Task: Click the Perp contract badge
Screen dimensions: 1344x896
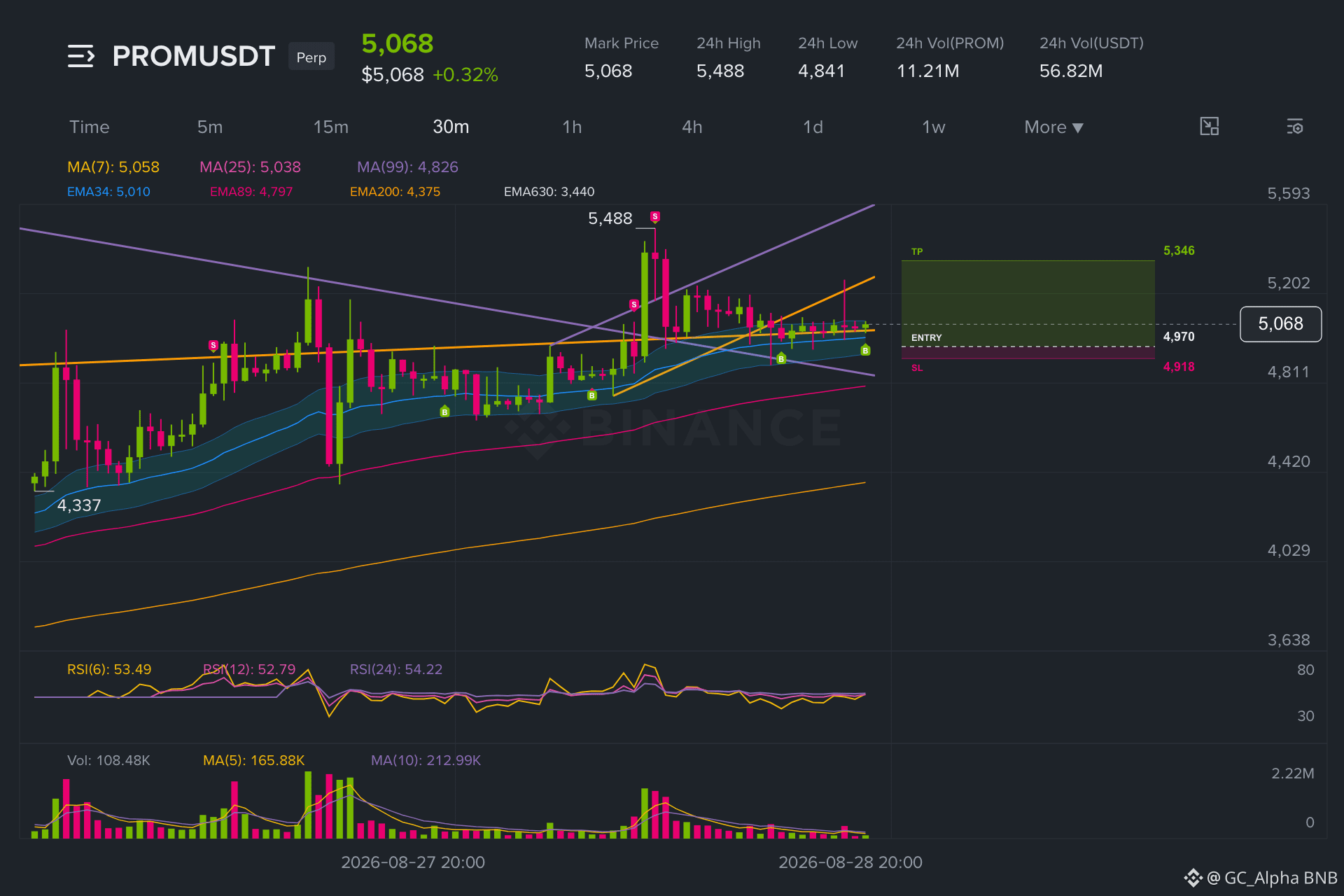Action: [x=311, y=57]
